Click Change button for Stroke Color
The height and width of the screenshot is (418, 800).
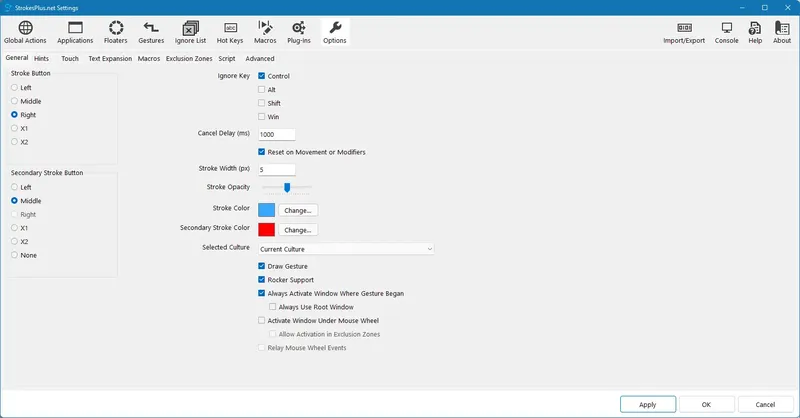tap(298, 210)
